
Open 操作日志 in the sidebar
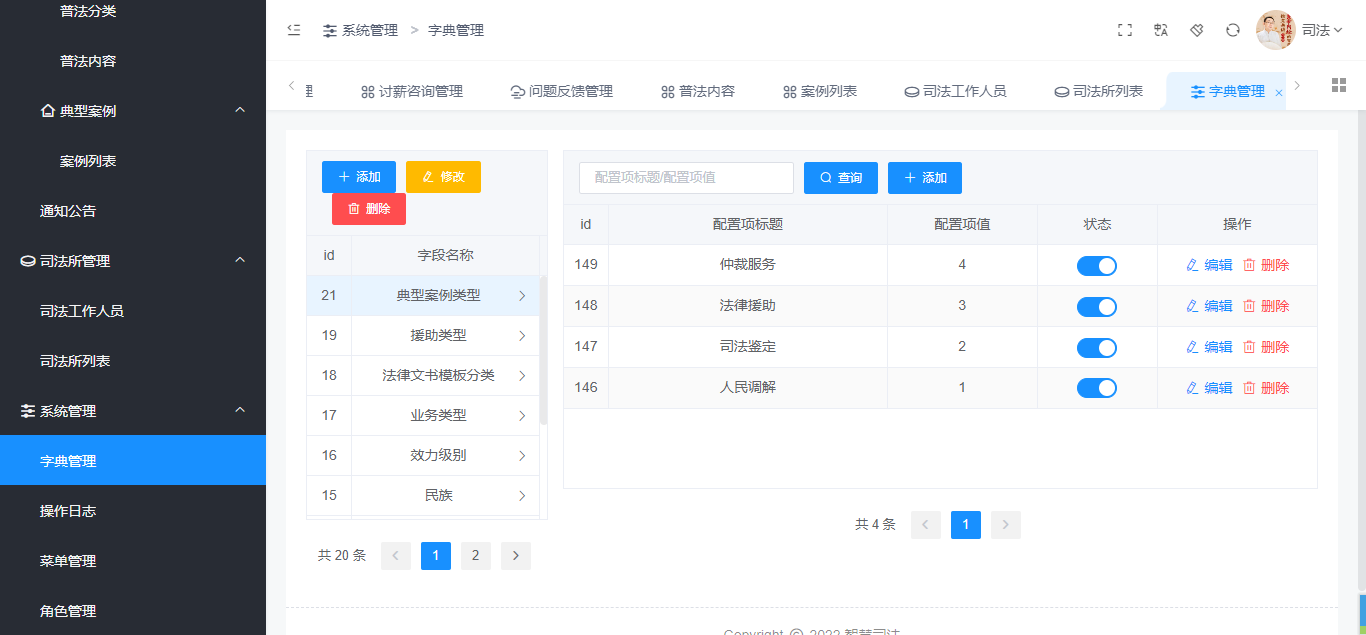coord(68,511)
